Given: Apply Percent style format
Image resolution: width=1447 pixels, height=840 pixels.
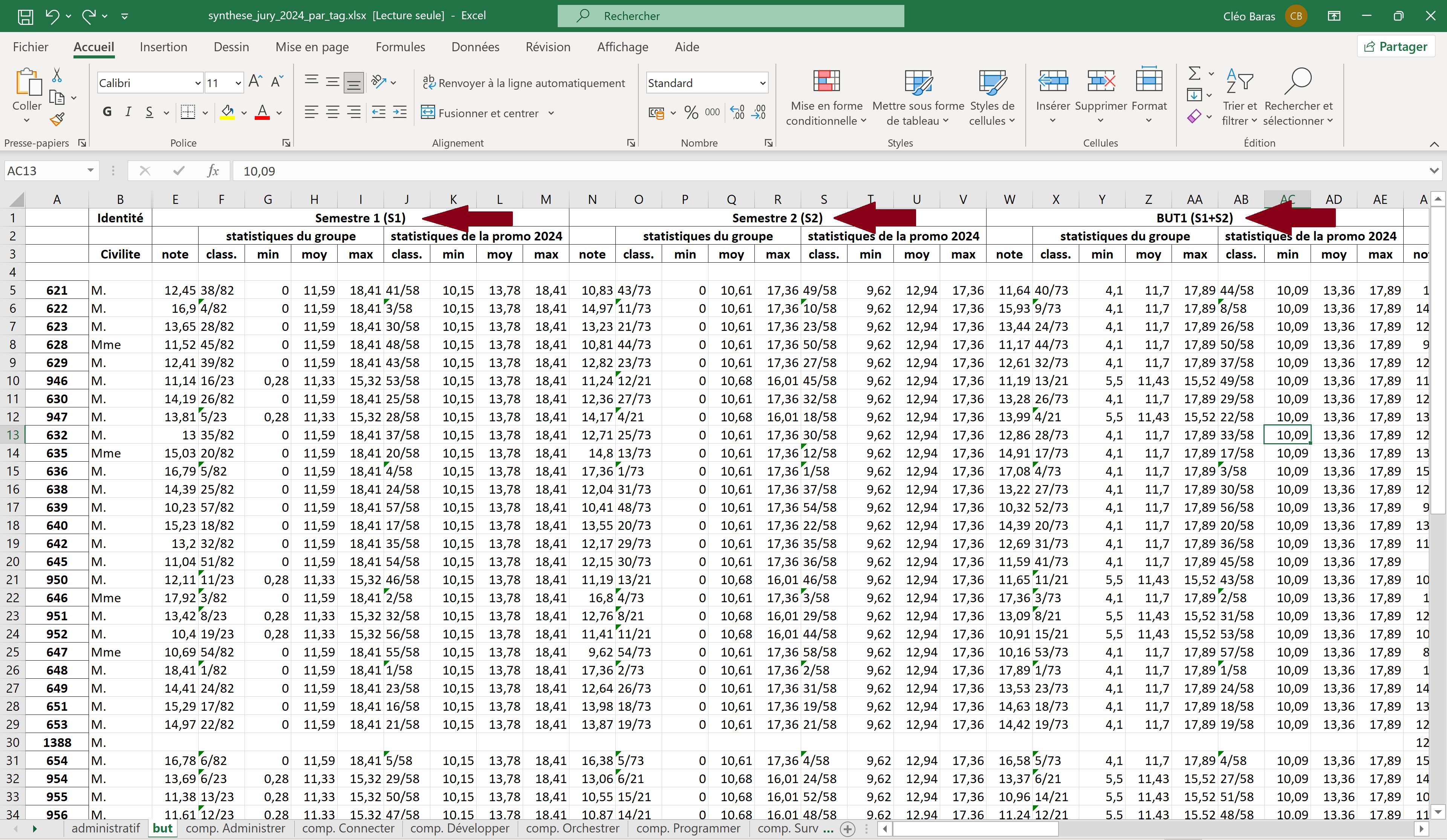Looking at the screenshot, I should [691, 113].
